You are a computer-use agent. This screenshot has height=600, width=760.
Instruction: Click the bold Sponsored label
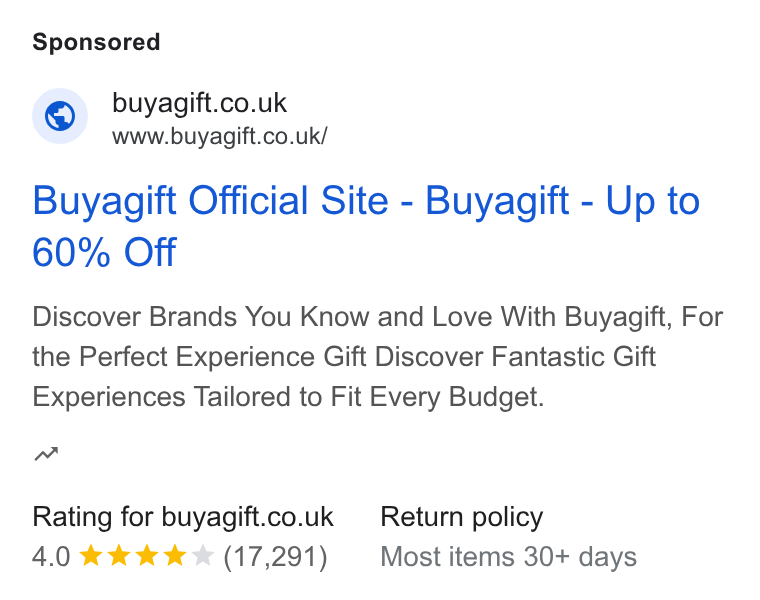(96, 42)
